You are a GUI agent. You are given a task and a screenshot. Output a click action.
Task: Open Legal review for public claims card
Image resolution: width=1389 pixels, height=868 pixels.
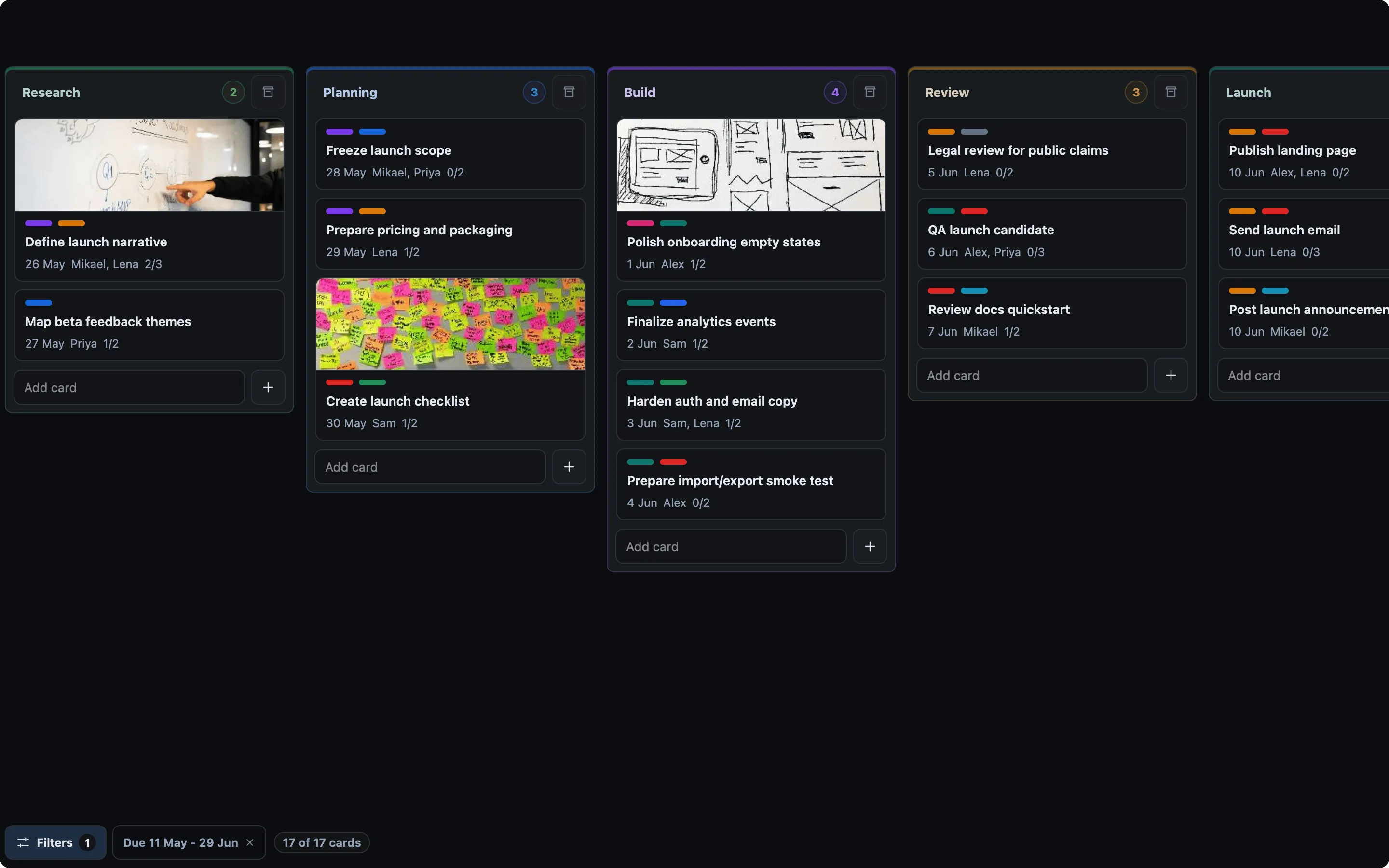click(1052, 154)
